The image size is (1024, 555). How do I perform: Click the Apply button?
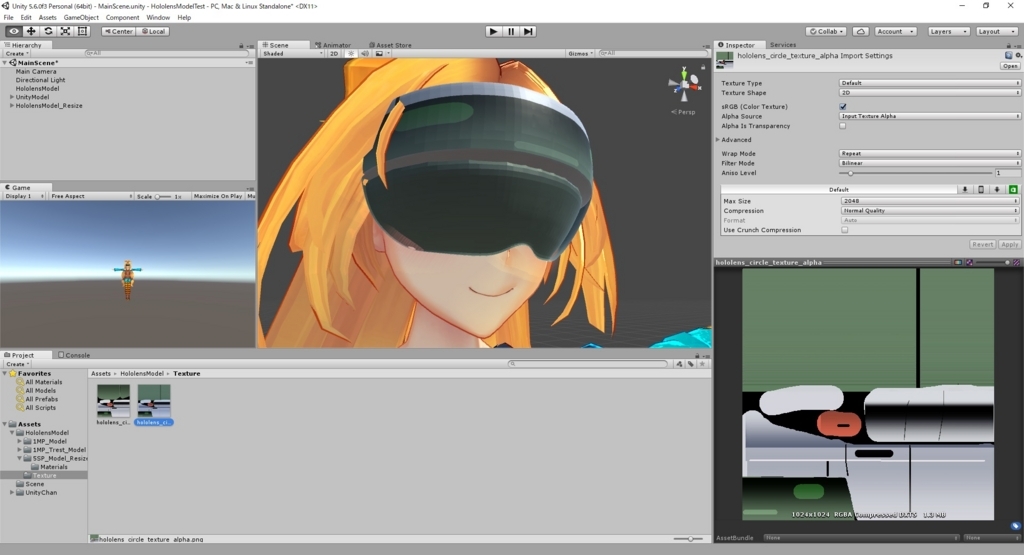(1010, 244)
